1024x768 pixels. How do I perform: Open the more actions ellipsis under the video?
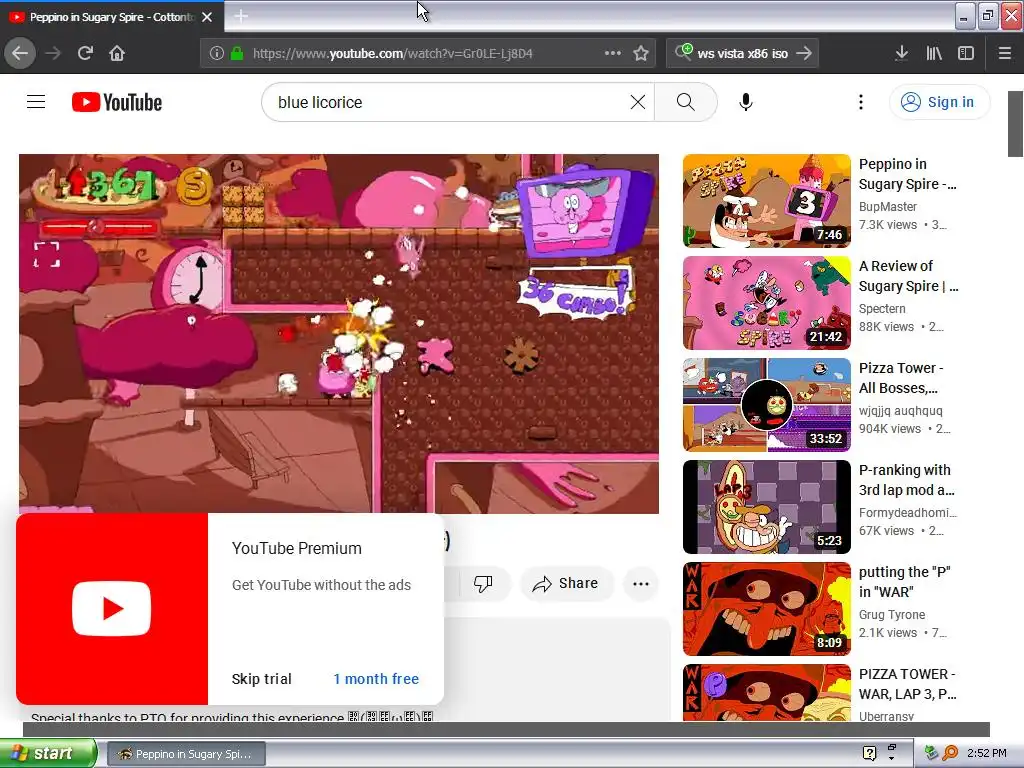pos(641,583)
